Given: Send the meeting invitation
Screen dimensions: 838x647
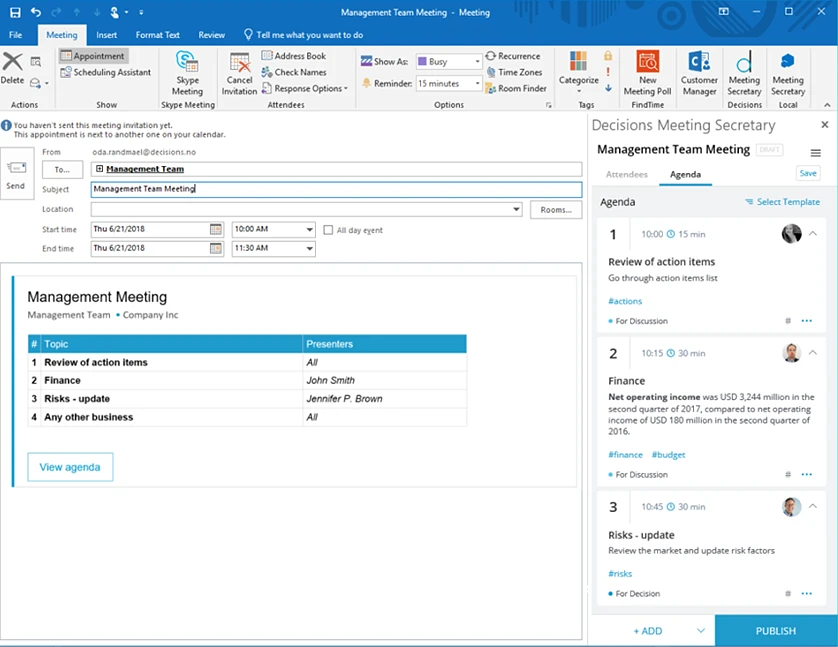Looking at the screenshot, I should pos(16,174).
